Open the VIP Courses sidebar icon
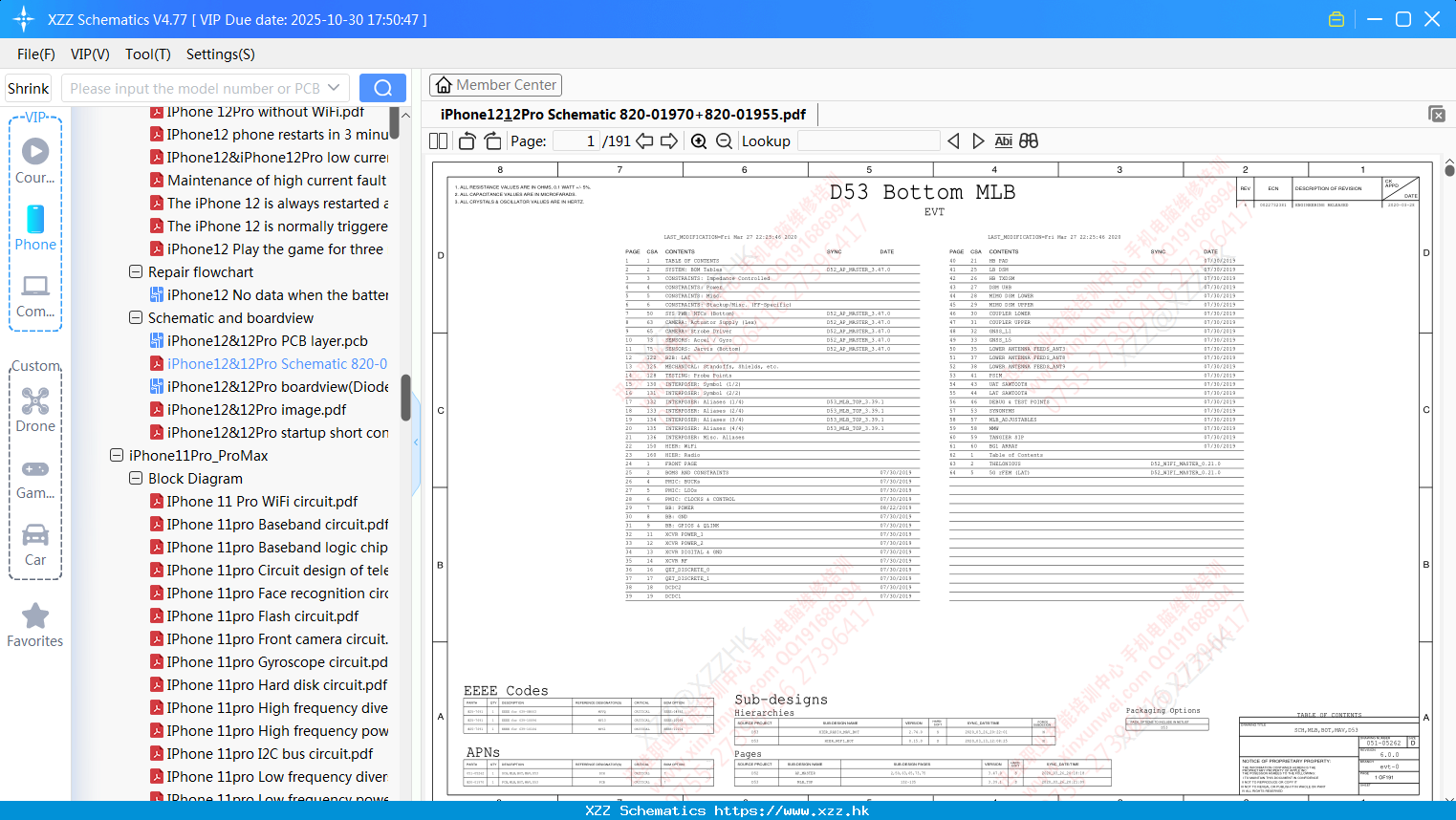The width and height of the screenshot is (1456, 820). [35, 151]
